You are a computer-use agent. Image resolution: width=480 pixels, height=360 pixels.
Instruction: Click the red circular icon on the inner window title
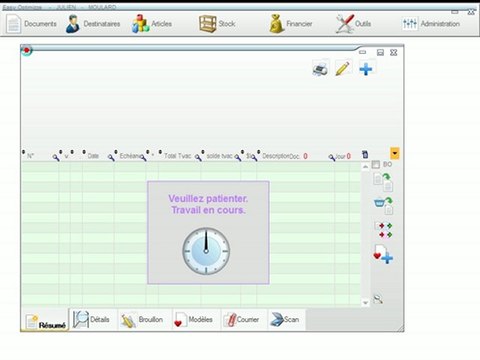26,50
